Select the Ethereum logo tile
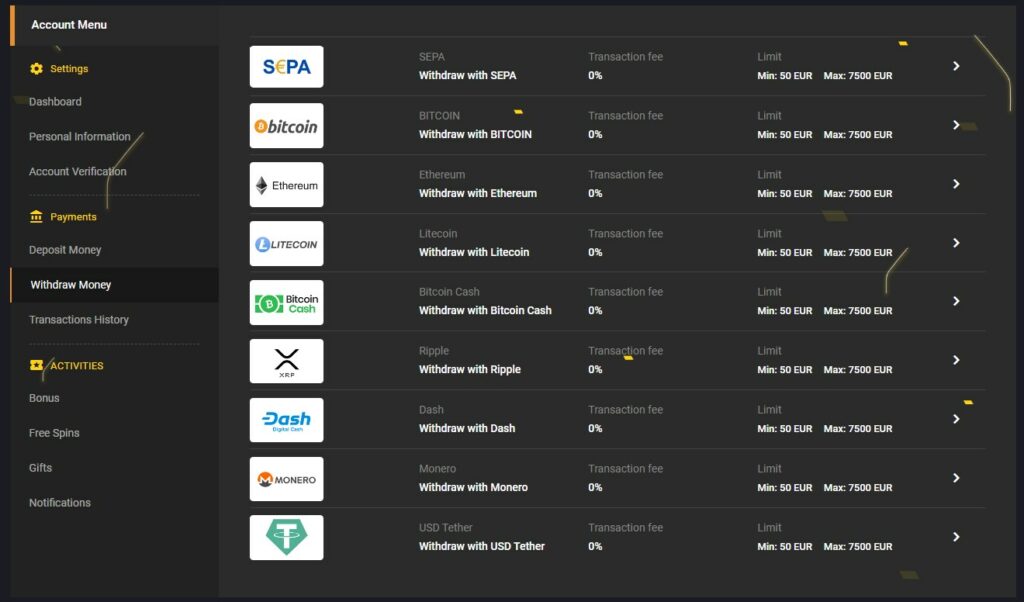Viewport: 1024px width, 602px height. [x=286, y=185]
